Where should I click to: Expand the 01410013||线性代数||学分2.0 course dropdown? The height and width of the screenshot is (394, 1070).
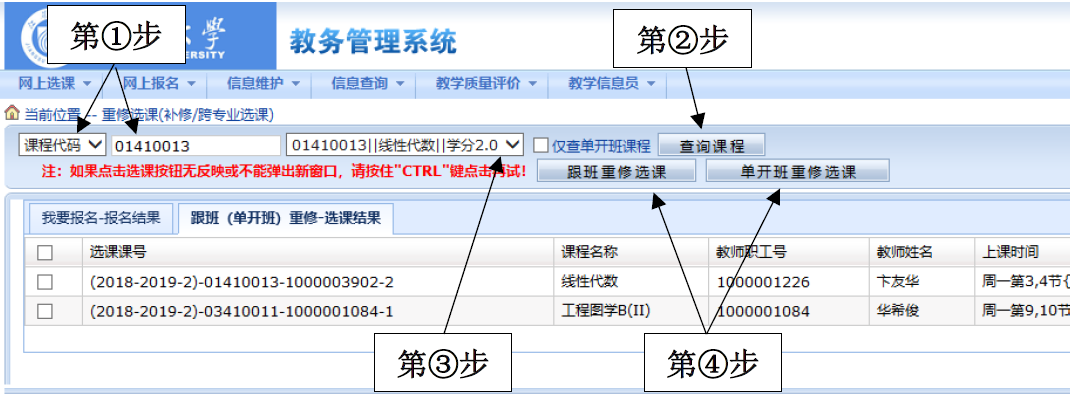405,145
